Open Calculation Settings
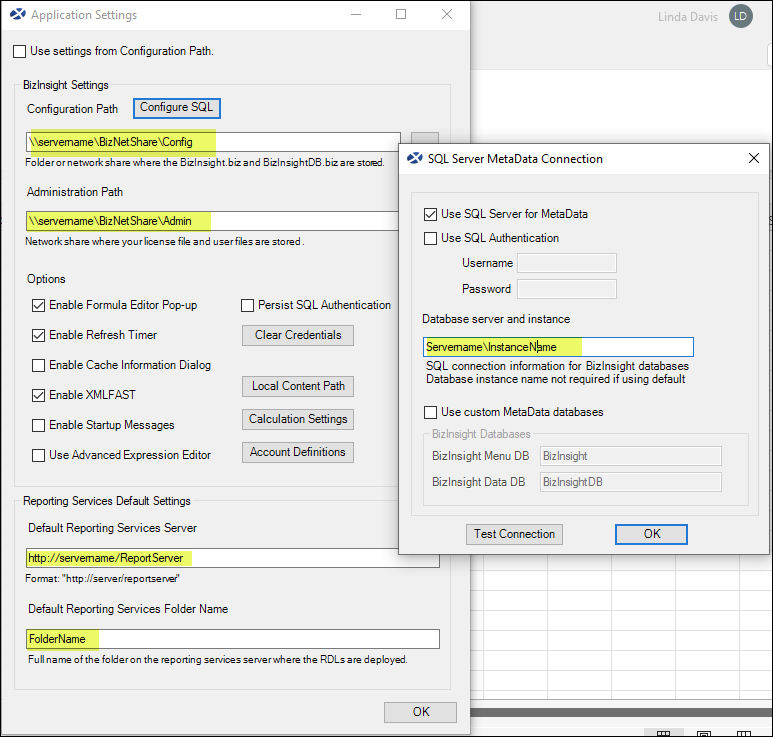 (298, 419)
